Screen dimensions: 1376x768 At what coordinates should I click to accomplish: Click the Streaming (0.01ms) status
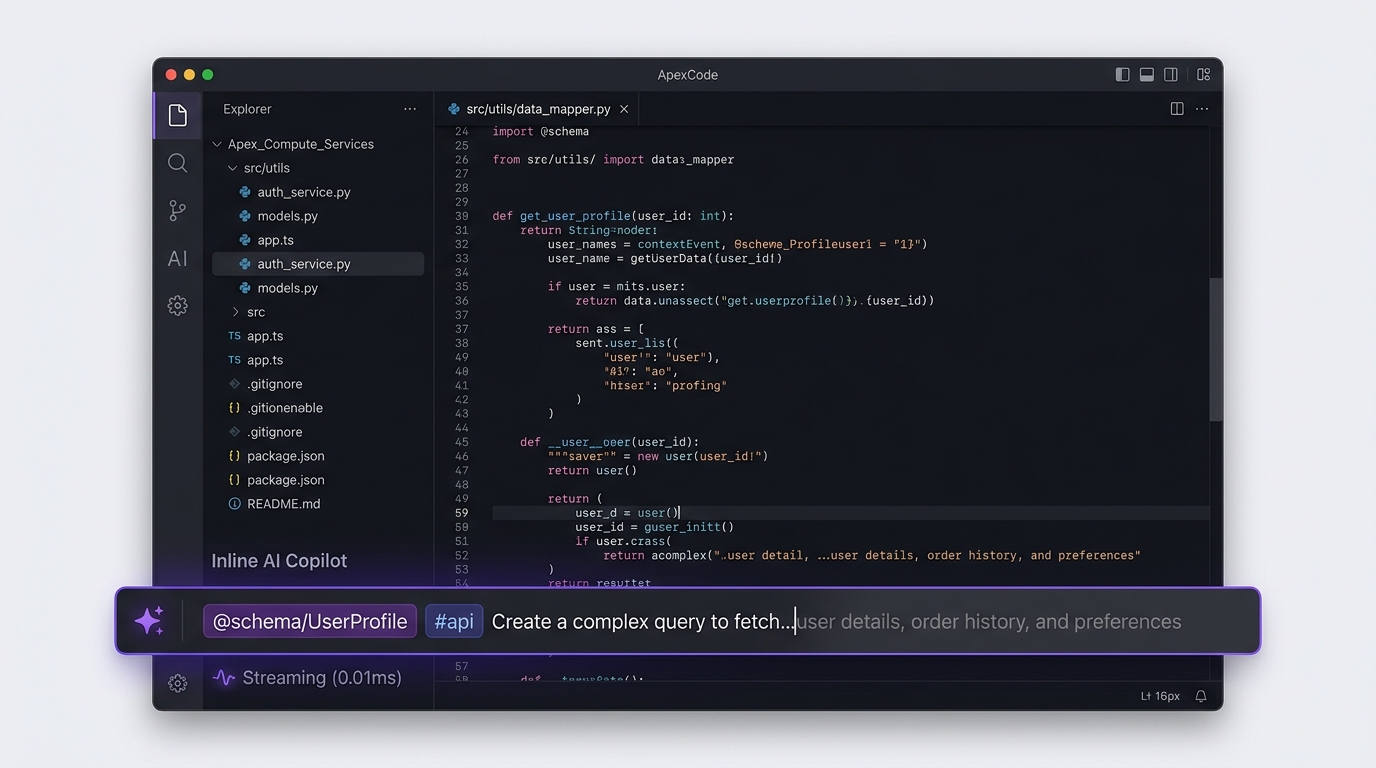321,678
